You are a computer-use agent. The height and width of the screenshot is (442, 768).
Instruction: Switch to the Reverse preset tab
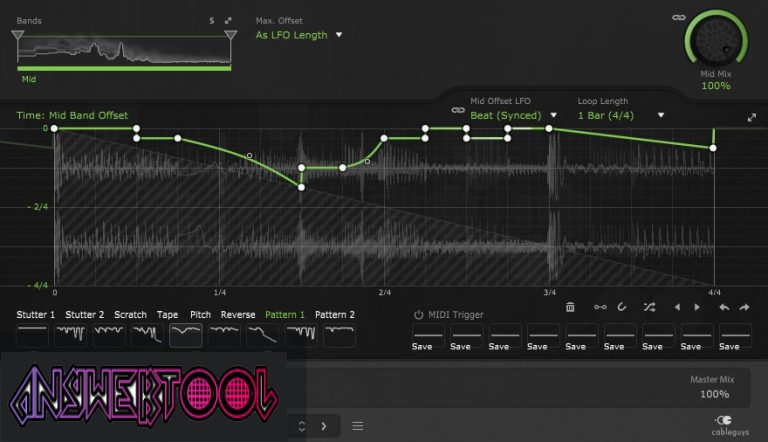(238, 315)
